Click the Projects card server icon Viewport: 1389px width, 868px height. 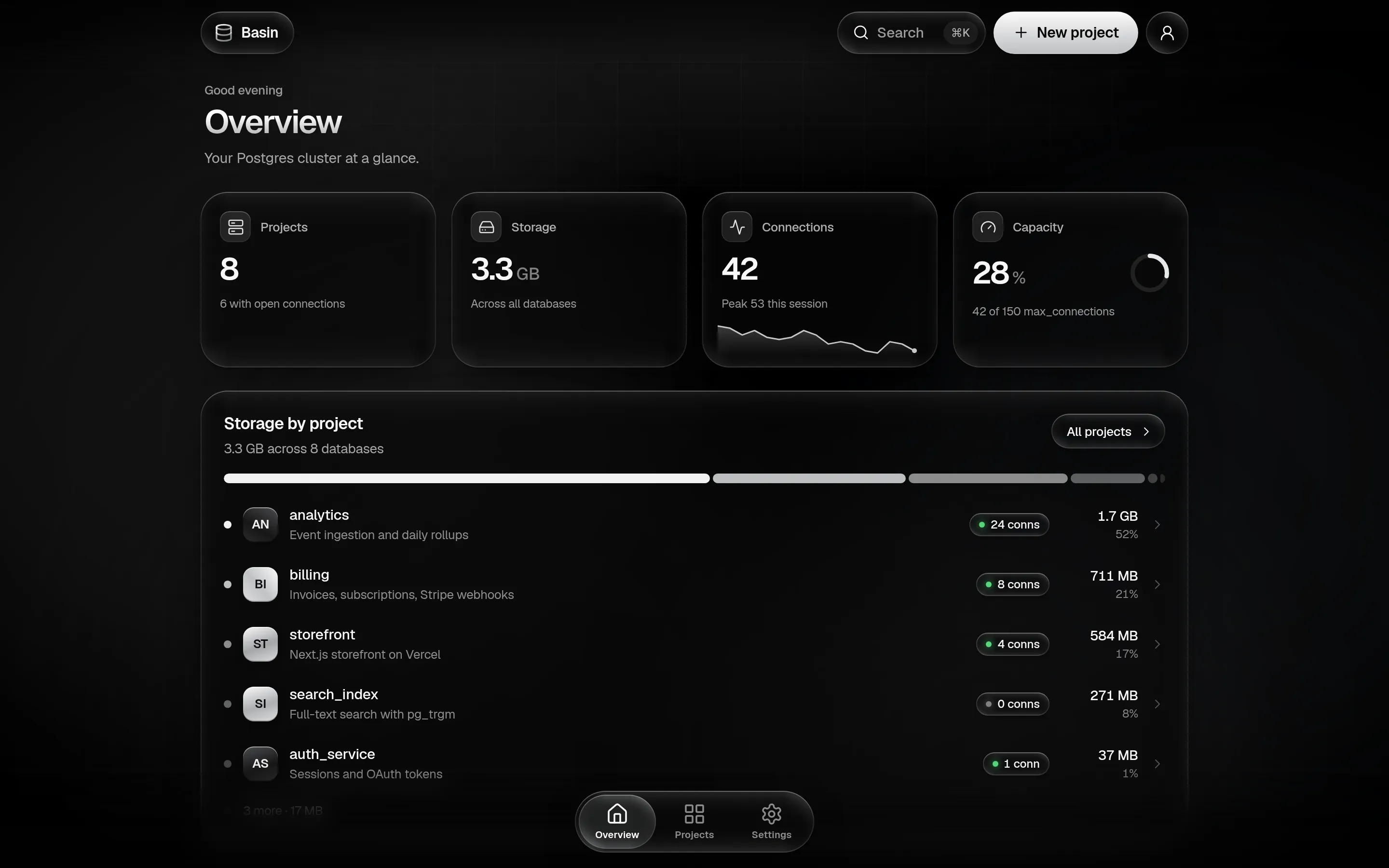(x=235, y=227)
